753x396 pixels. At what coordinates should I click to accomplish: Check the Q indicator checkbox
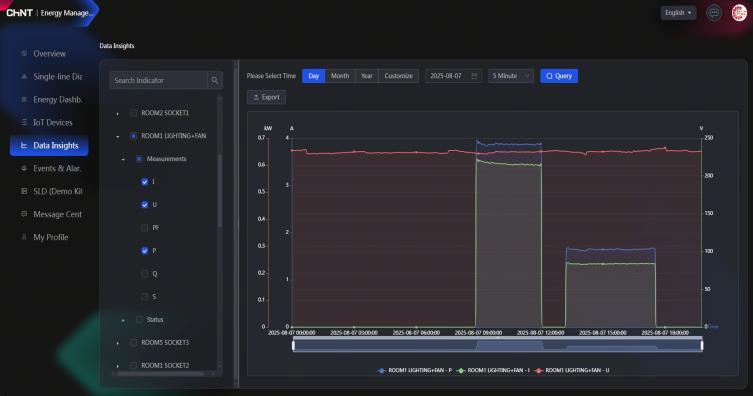pos(145,274)
